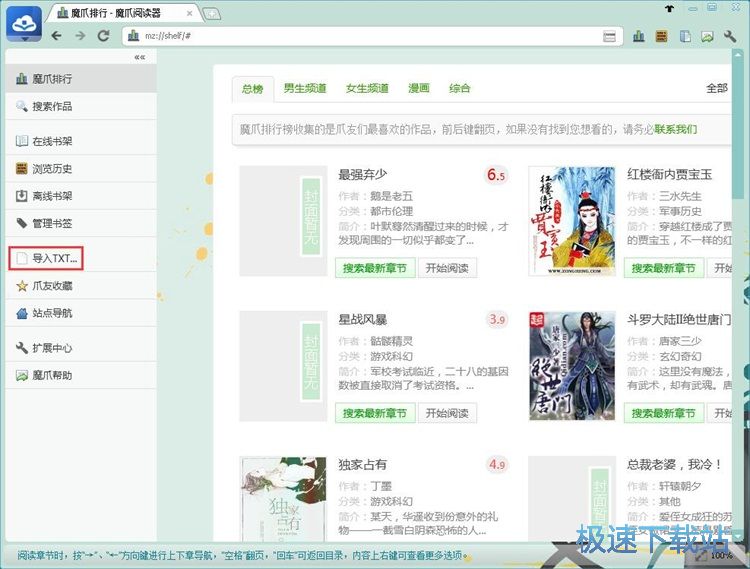This screenshot has height=569, width=750.
Task: Open the 独家占有 book title
Action: click(x=363, y=464)
